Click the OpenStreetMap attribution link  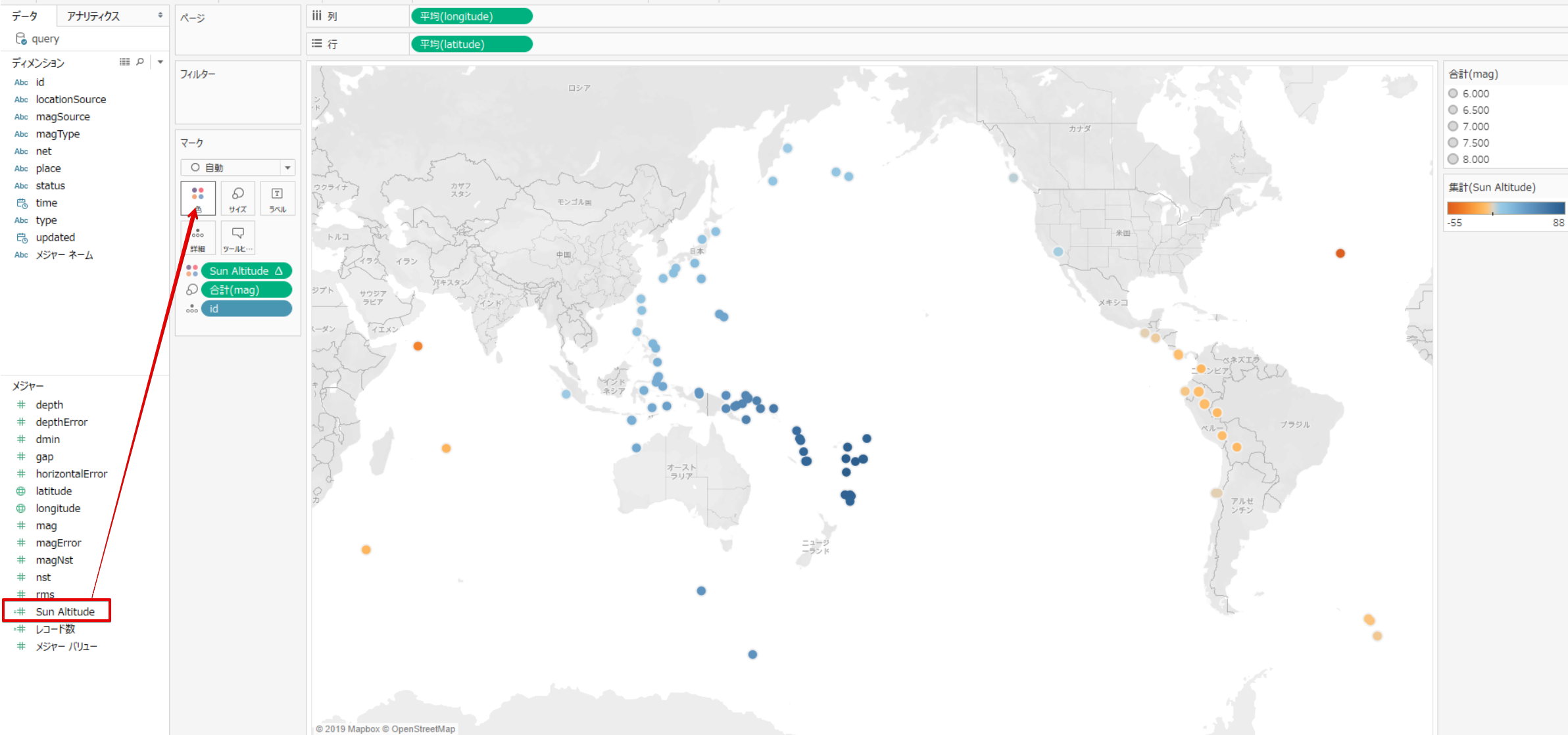click(422, 728)
